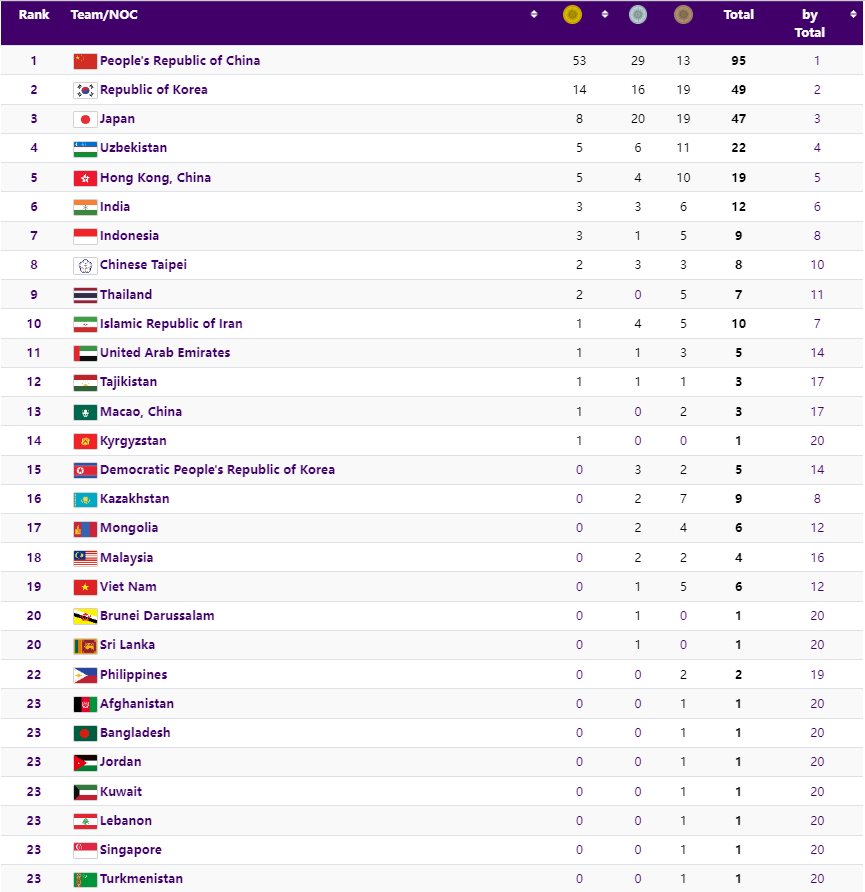Screen dimensions: 865x892
Task: Click the Sri Lanka flag icon
Action: tap(85, 645)
